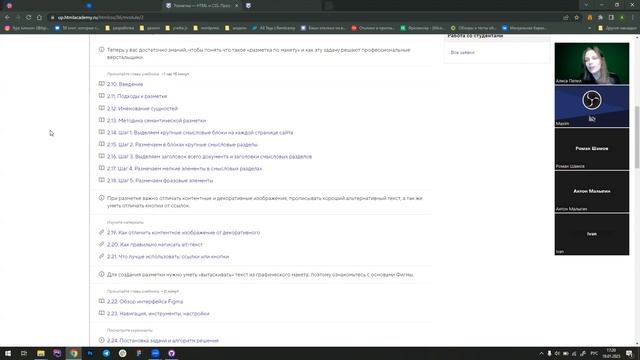Open the browser Extensions puzzle icon
The height and width of the screenshot is (360, 640).
tap(600, 18)
